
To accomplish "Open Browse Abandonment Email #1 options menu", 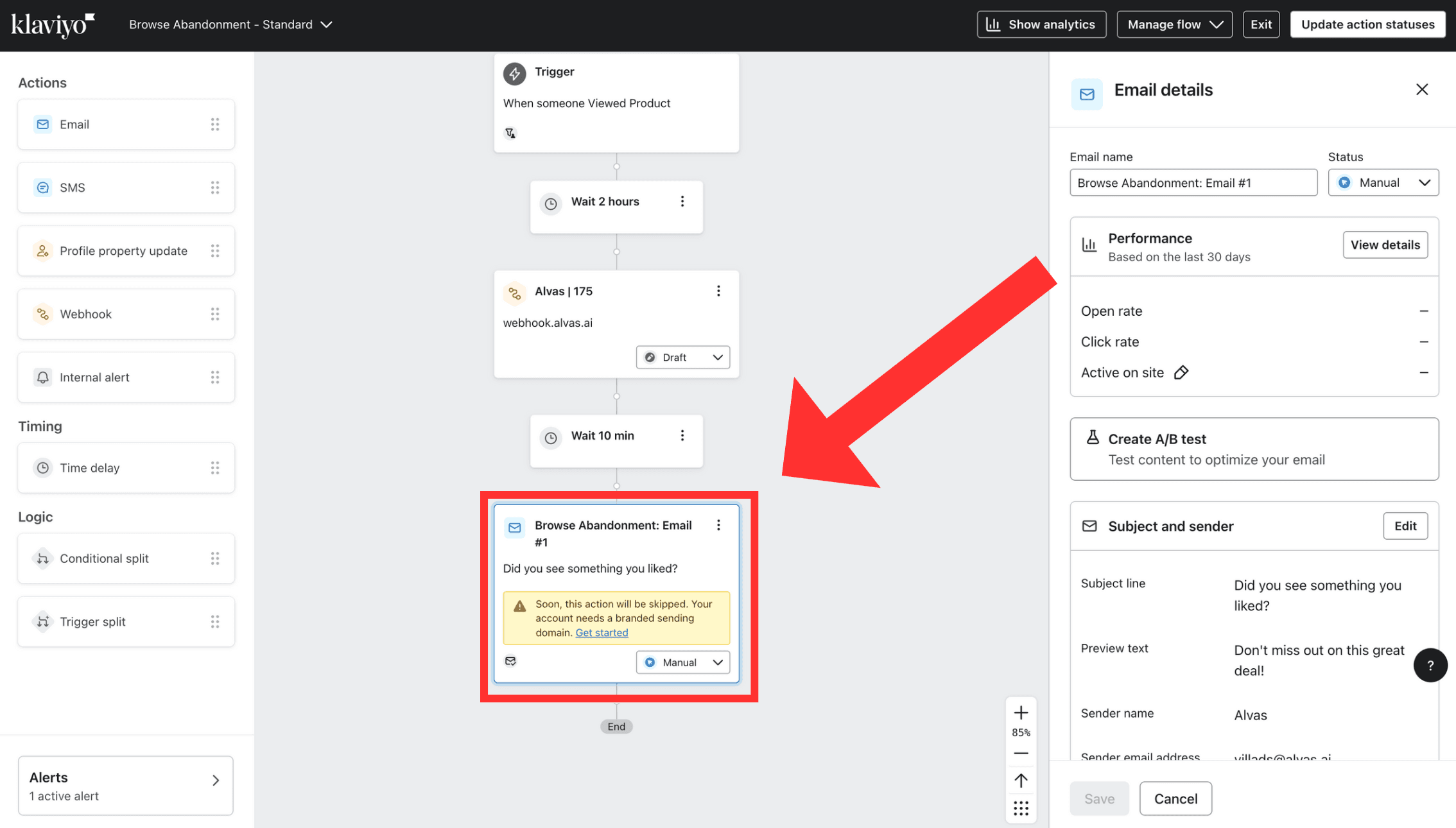I will coord(718,526).
